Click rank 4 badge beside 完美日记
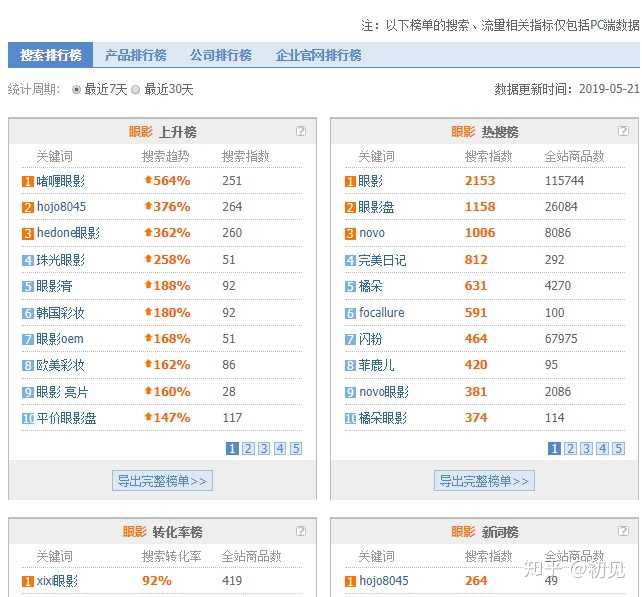Image resolution: width=642 pixels, height=597 pixels. pyautogui.click(x=350, y=260)
